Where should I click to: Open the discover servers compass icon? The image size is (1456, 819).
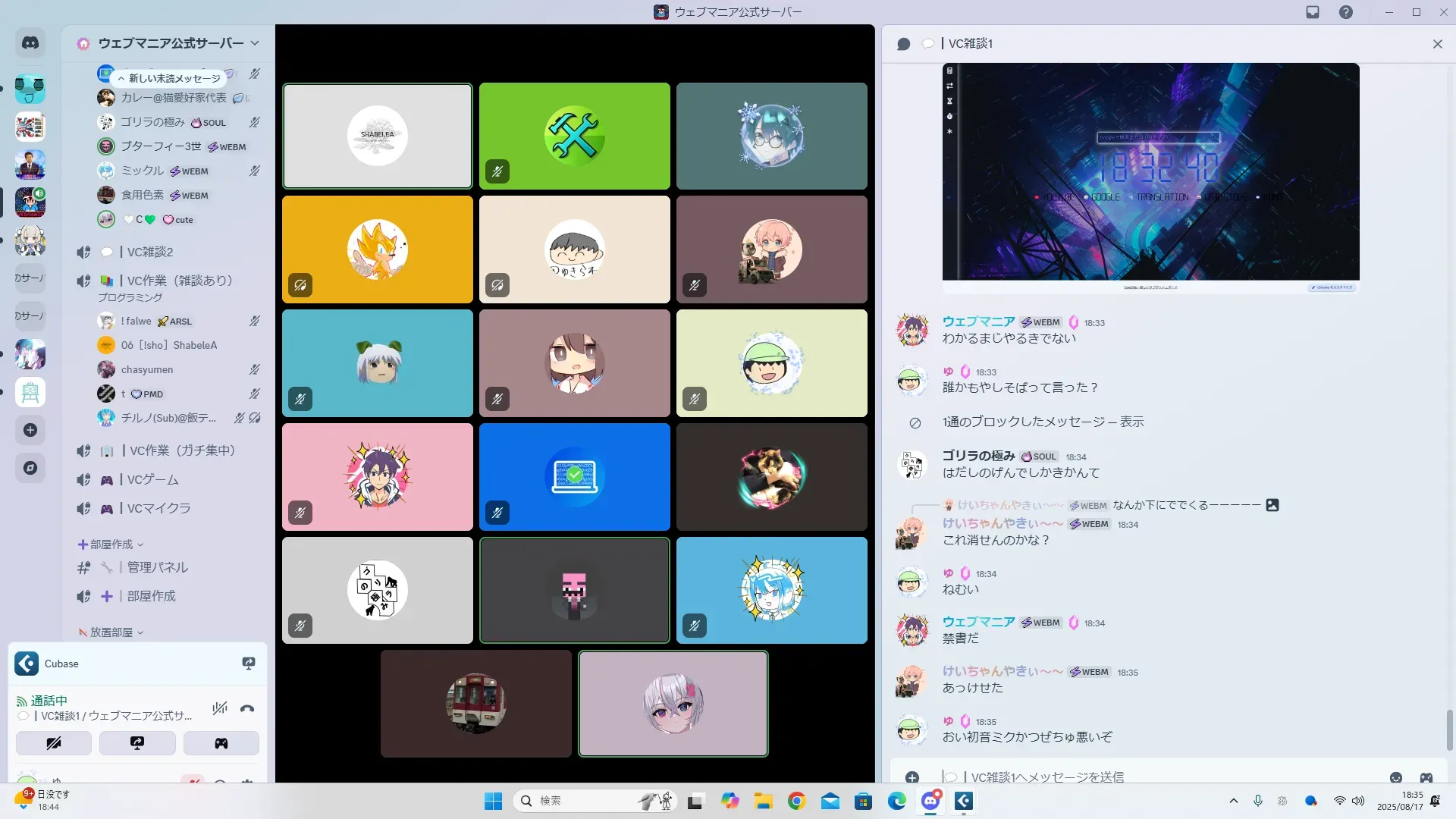tap(30, 468)
